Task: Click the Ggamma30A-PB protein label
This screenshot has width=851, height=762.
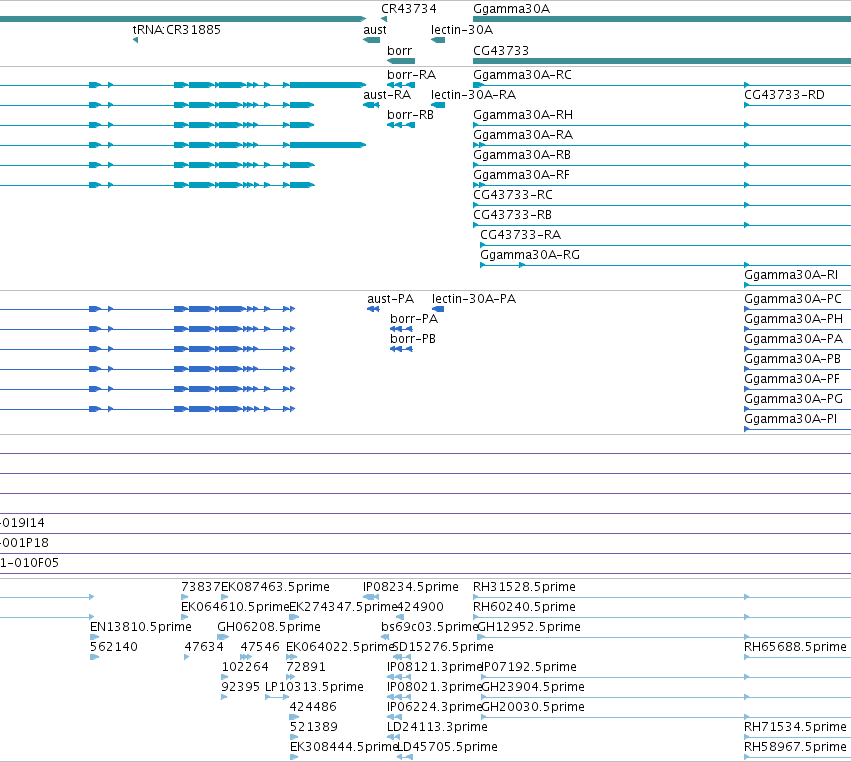Action: (x=792, y=359)
